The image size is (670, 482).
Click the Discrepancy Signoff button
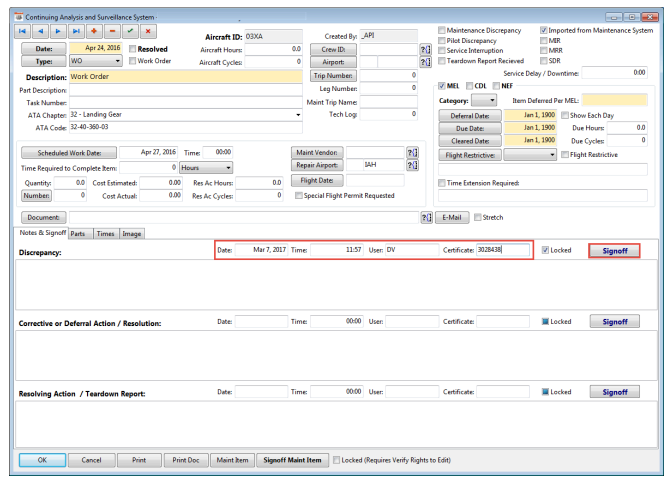coord(614,250)
